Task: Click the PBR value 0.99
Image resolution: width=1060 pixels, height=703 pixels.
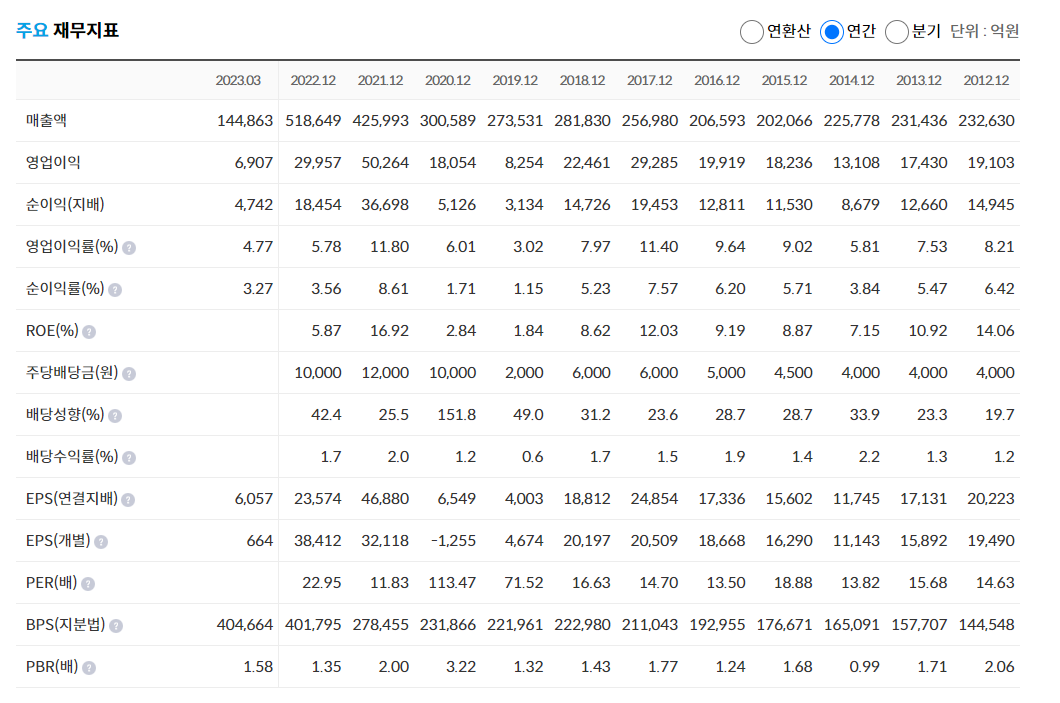Action: pos(865,666)
